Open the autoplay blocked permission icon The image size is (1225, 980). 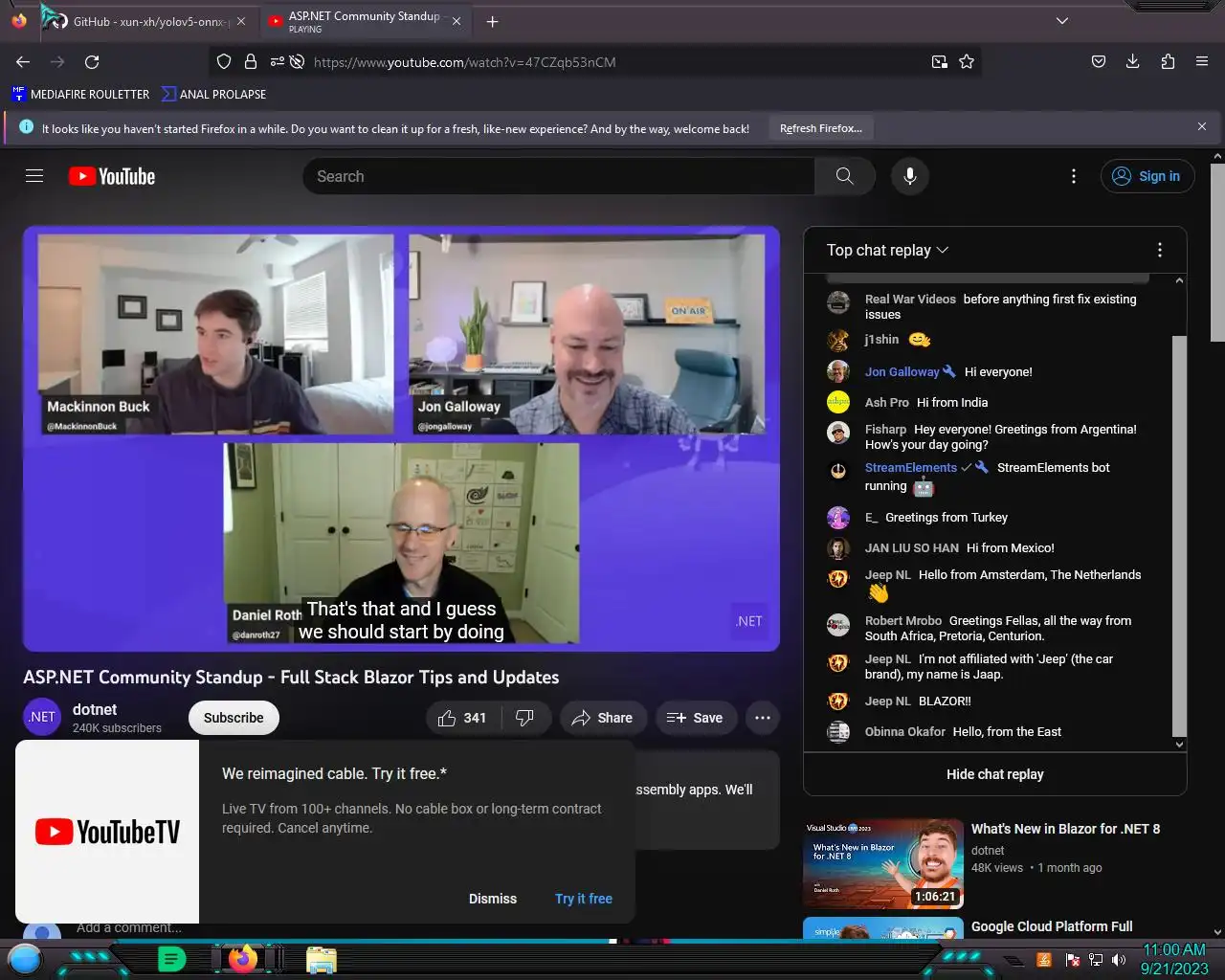coord(298,61)
